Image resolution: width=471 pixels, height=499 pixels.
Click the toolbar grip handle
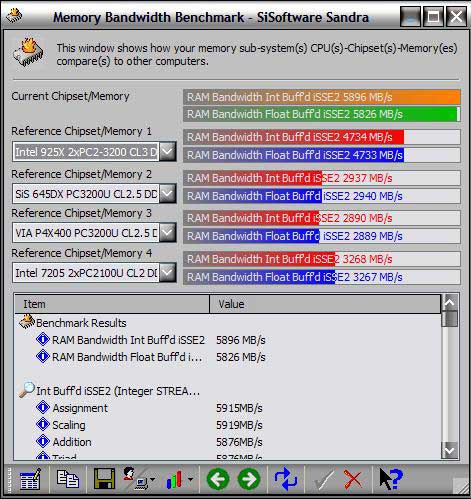click(x=9, y=479)
